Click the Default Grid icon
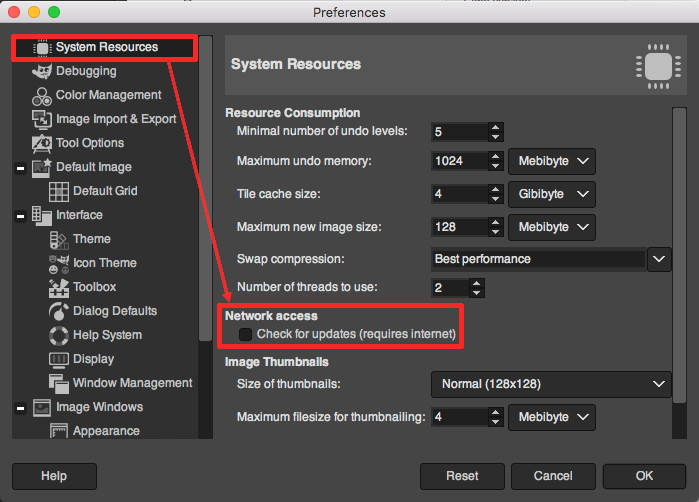The width and height of the screenshot is (699, 502). click(x=59, y=192)
